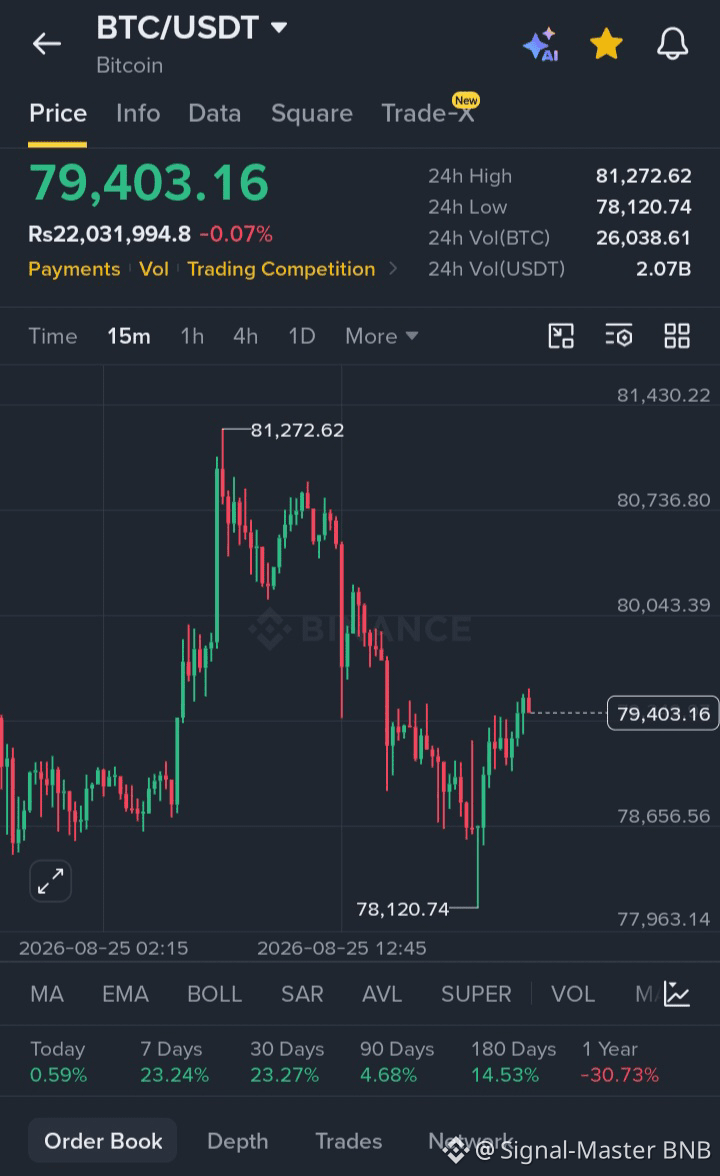Expand chart to fullscreen icon
Viewport: 720px width, 1176px height.
point(50,881)
